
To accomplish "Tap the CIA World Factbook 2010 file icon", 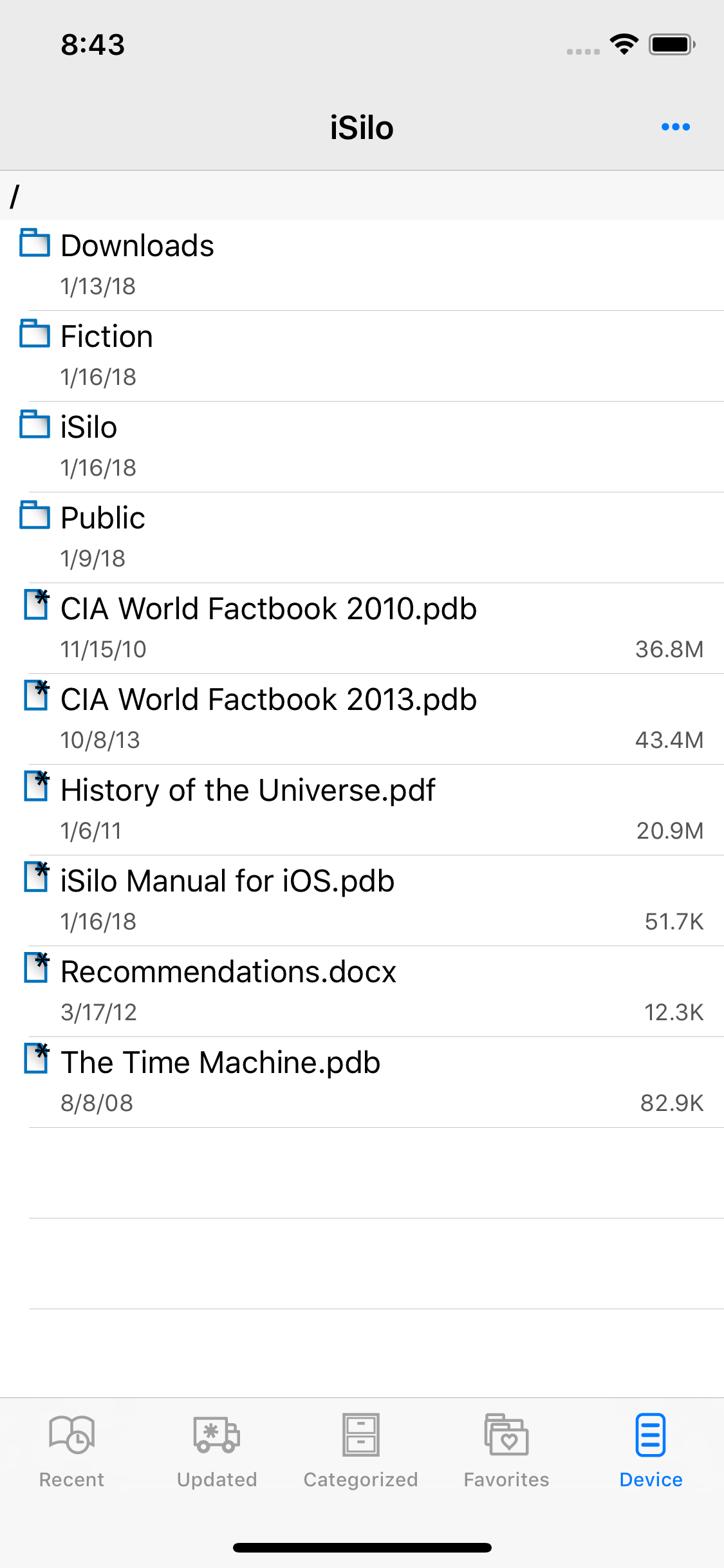I will 37,605.
